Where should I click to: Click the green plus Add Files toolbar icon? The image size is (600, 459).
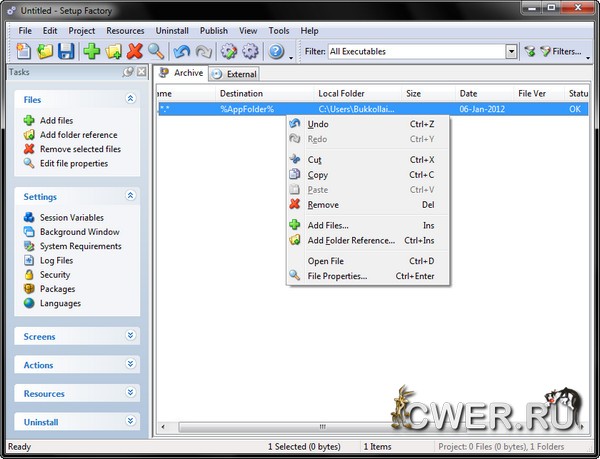coord(92,51)
